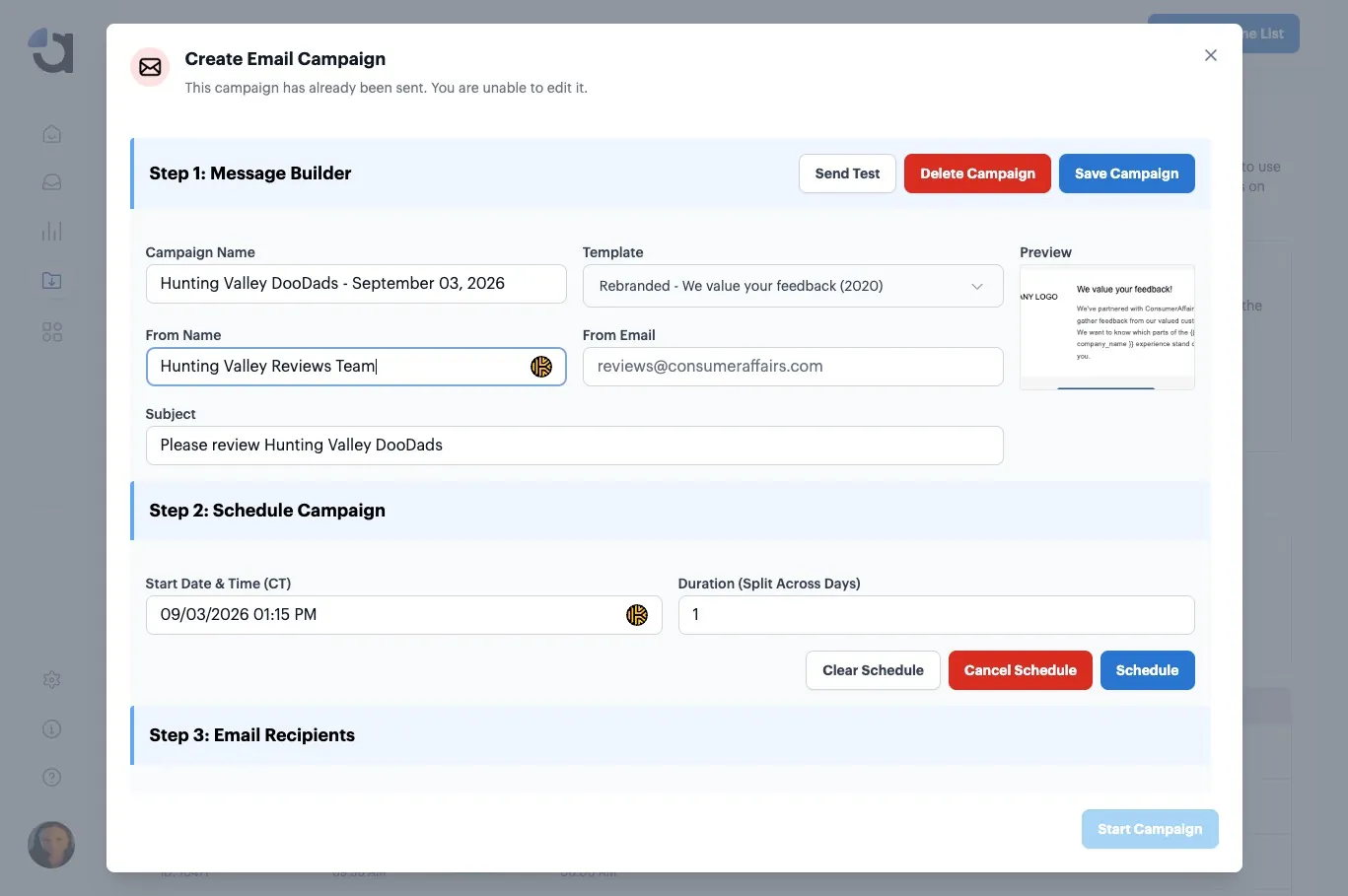Open the inbox icon in the left sidebar
This screenshot has width=1348, height=896.
(x=52, y=182)
